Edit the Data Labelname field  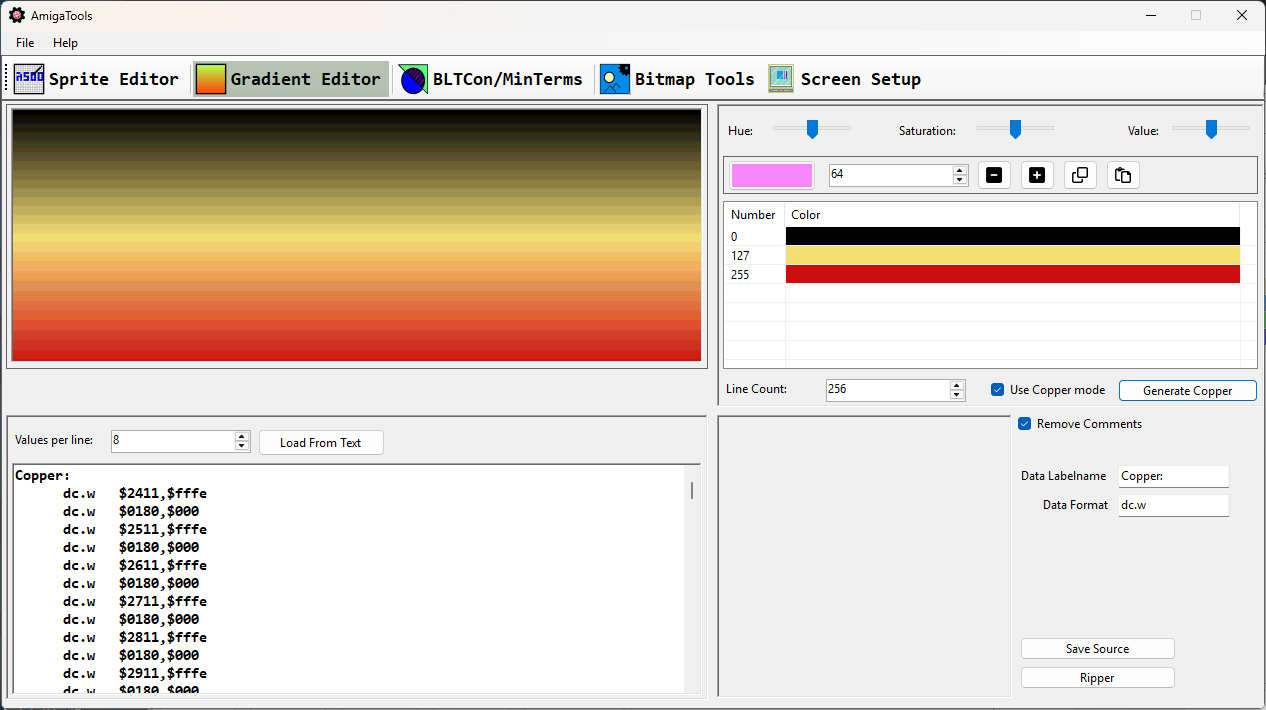point(1173,476)
